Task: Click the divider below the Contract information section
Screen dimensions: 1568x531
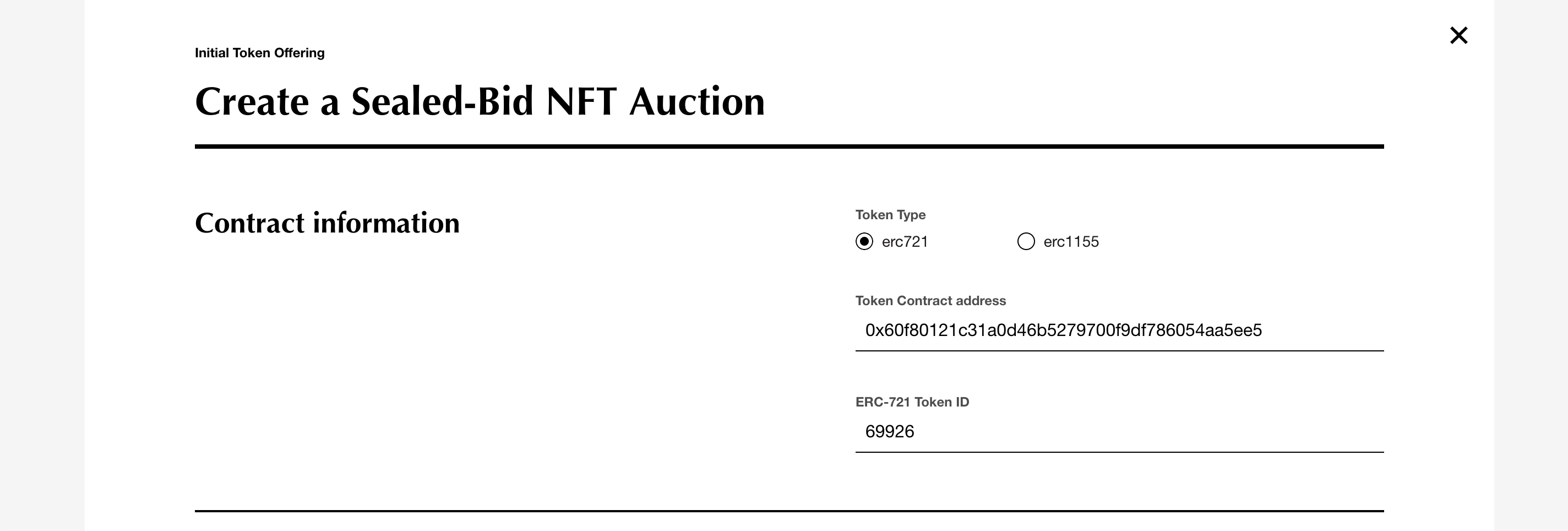Action: (x=789, y=510)
